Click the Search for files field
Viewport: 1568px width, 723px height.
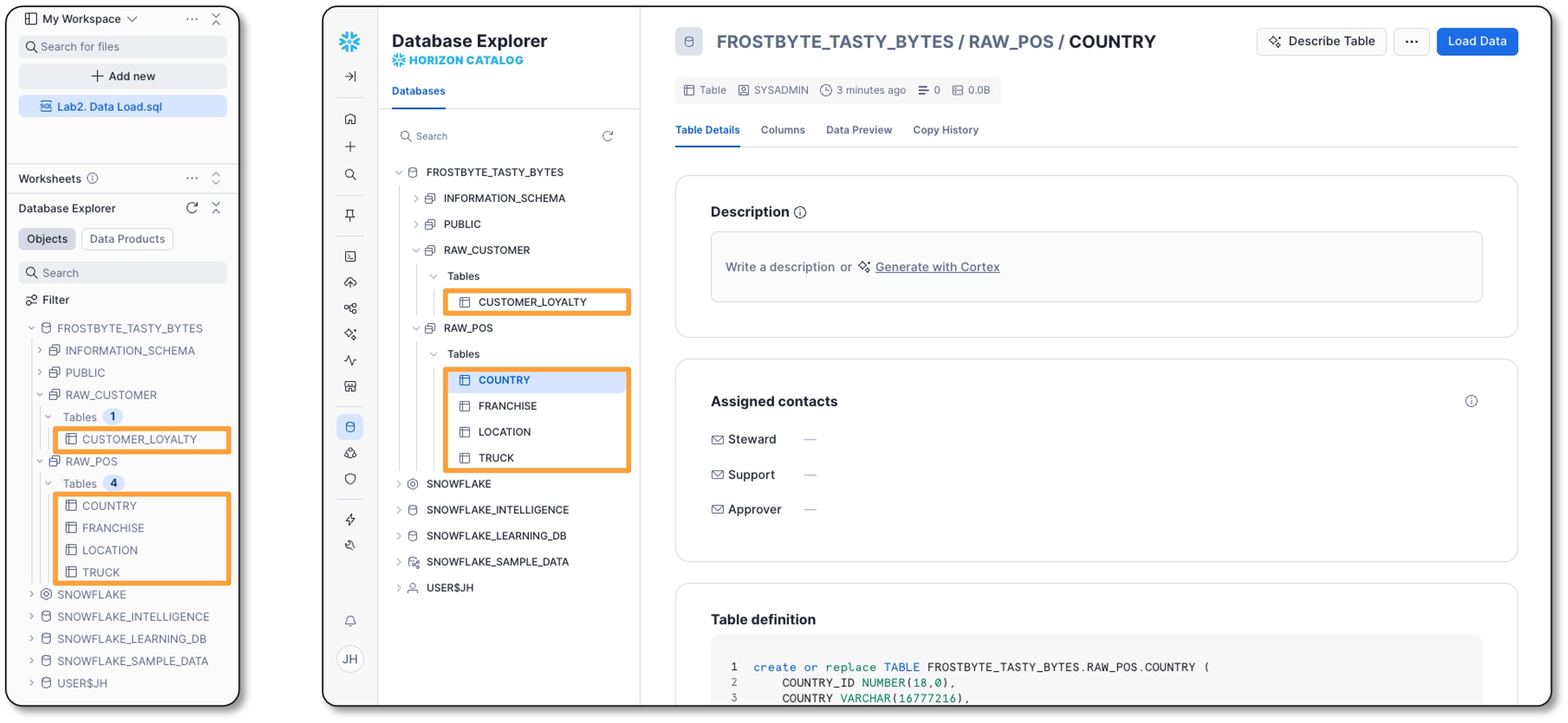coord(122,47)
